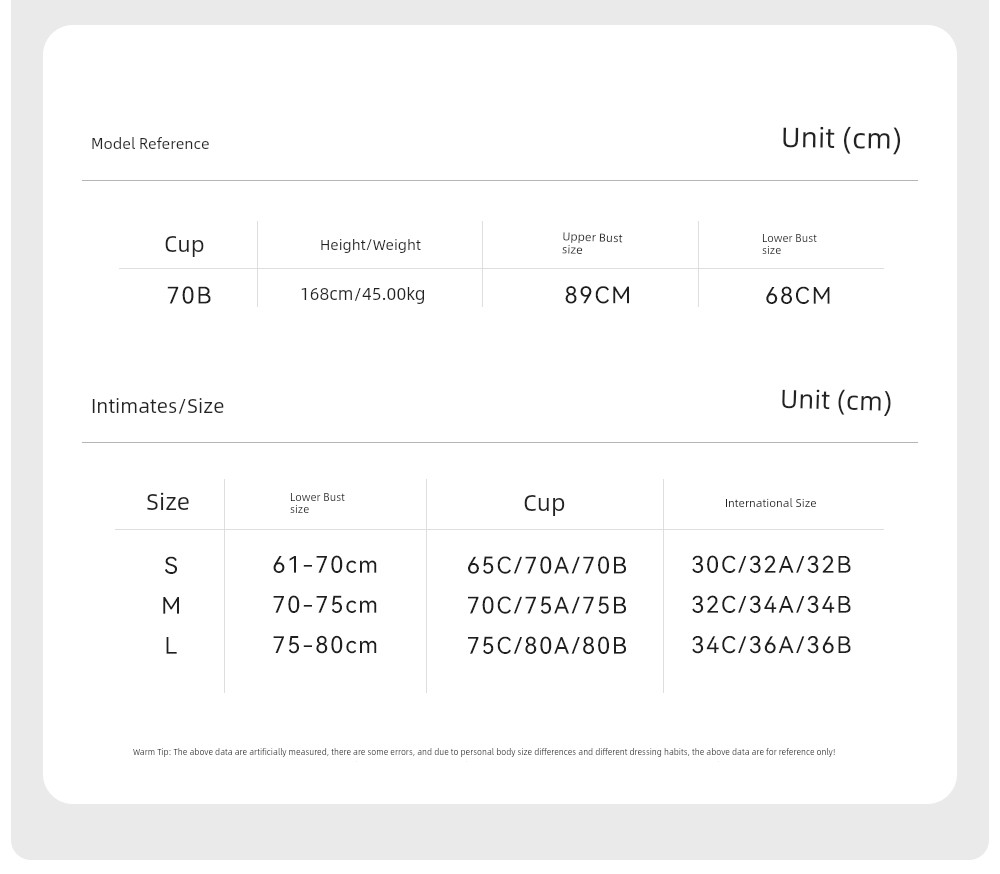Click the 70-75cm lower bust range
Screen dimensions: 1000x874
325,605
